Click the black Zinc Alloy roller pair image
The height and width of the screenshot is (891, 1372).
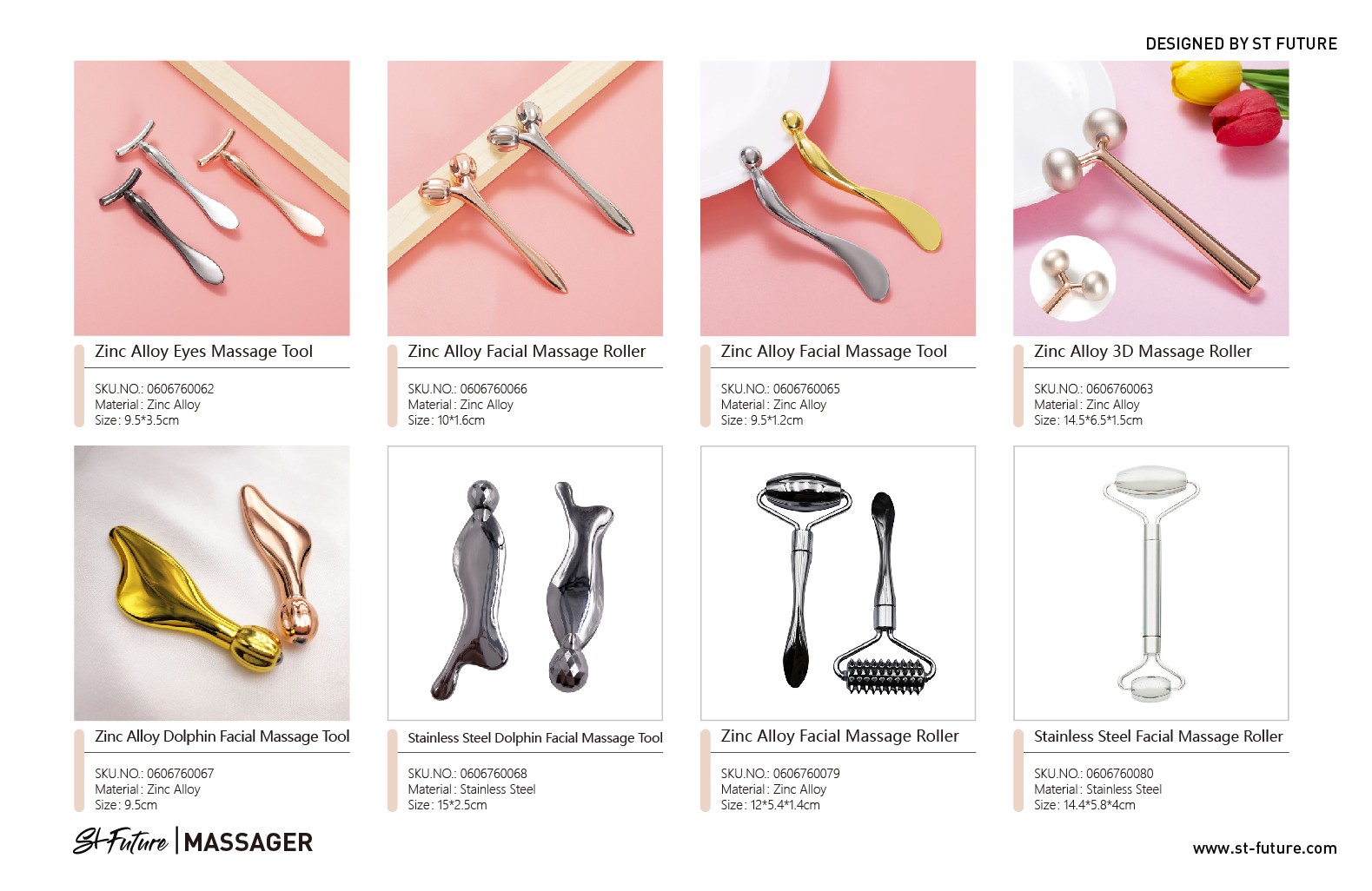[838, 583]
